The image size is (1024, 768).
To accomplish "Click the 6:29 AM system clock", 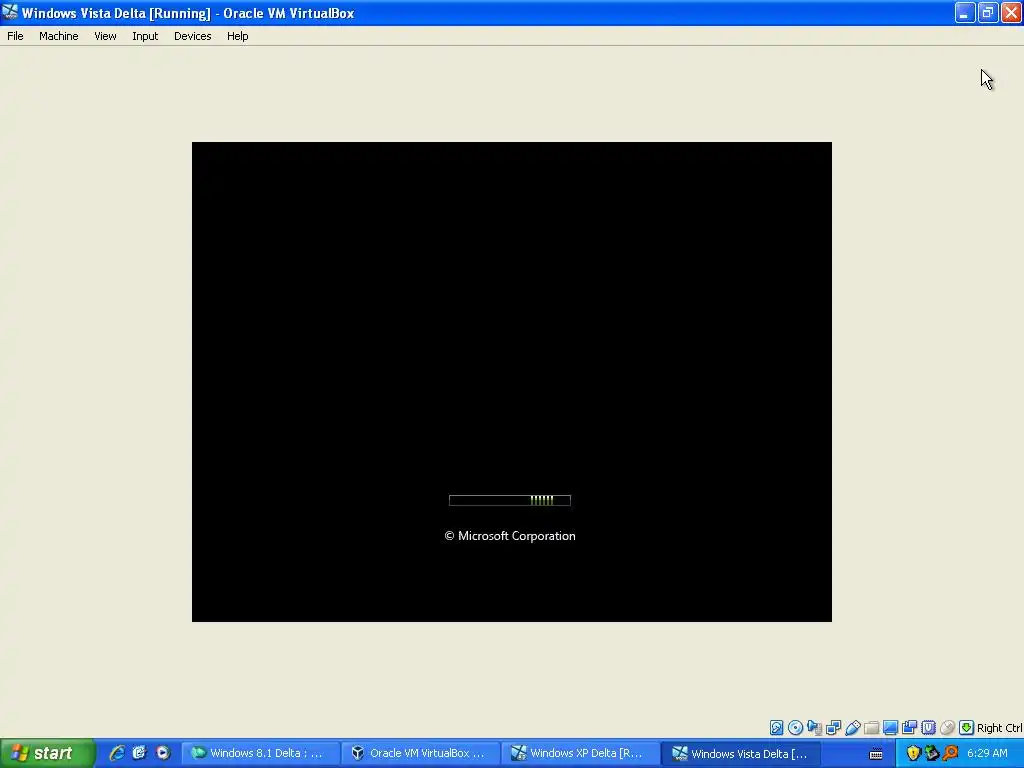I will click(x=987, y=753).
